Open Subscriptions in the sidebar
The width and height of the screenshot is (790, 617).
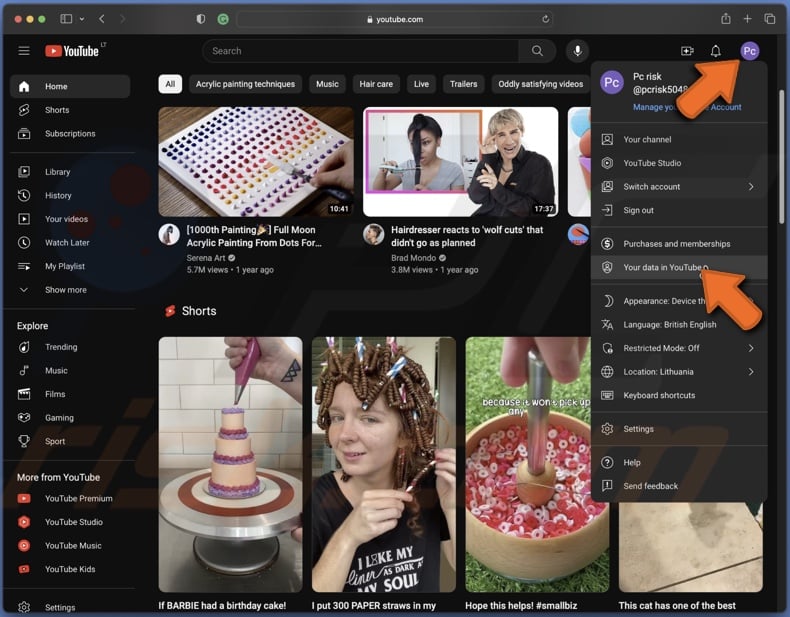click(70, 133)
